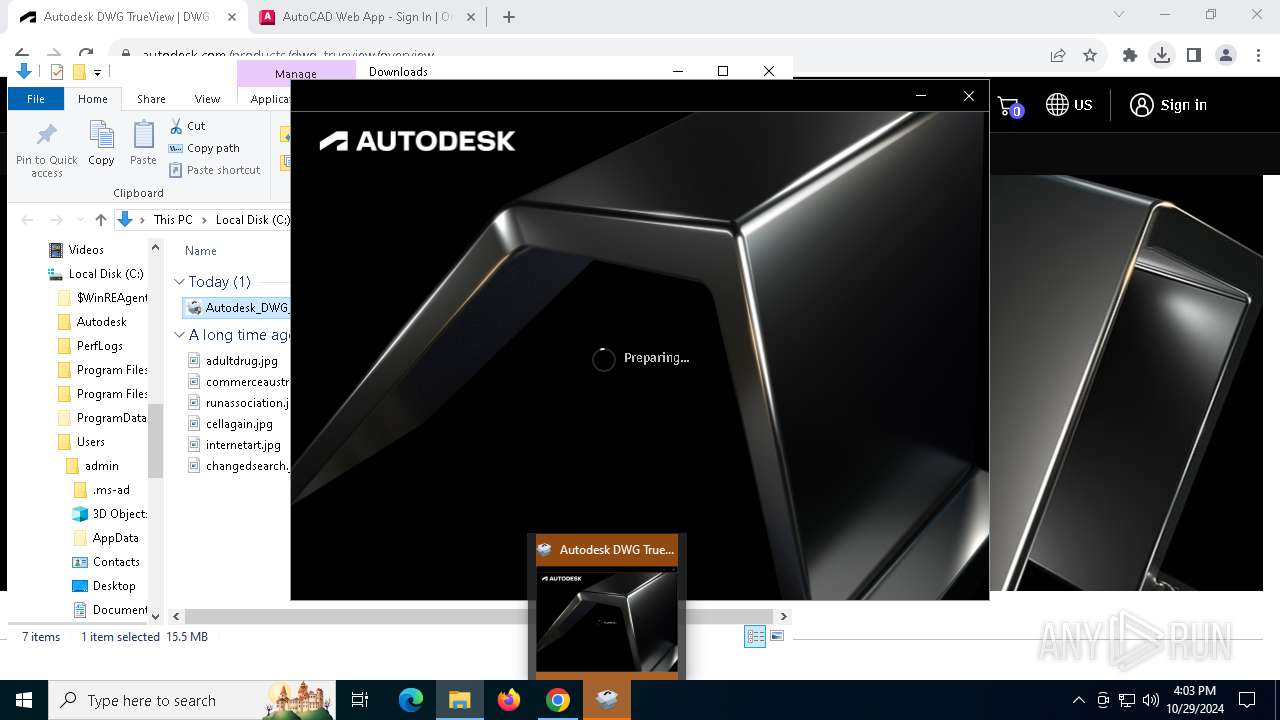Click Sign in on Autodesk site

1168,105
